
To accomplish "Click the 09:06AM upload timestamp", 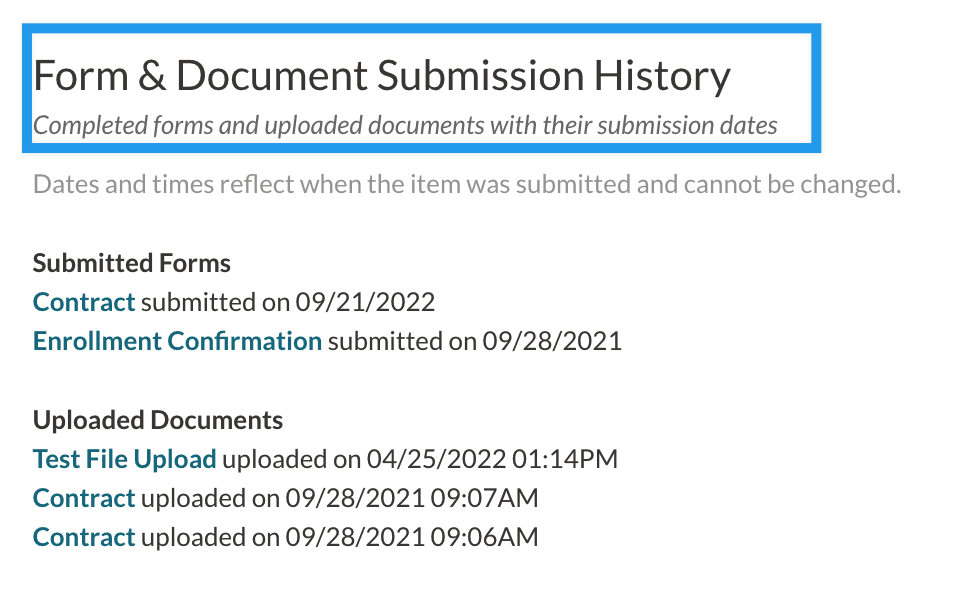I will tap(484, 537).
